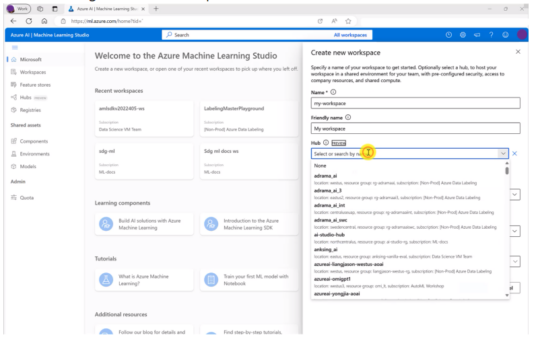The image size is (540, 360).
Task: Select hub adrama_ai_3
Action: 408,194
